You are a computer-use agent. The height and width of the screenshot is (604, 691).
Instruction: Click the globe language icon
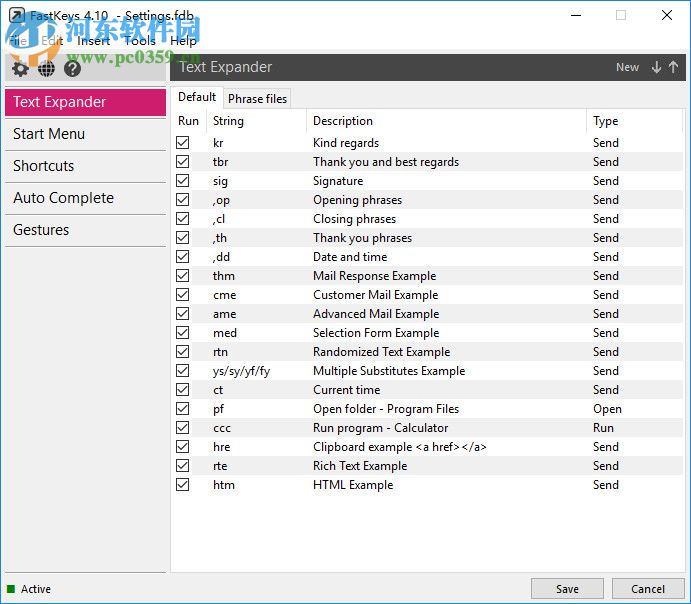pos(46,69)
